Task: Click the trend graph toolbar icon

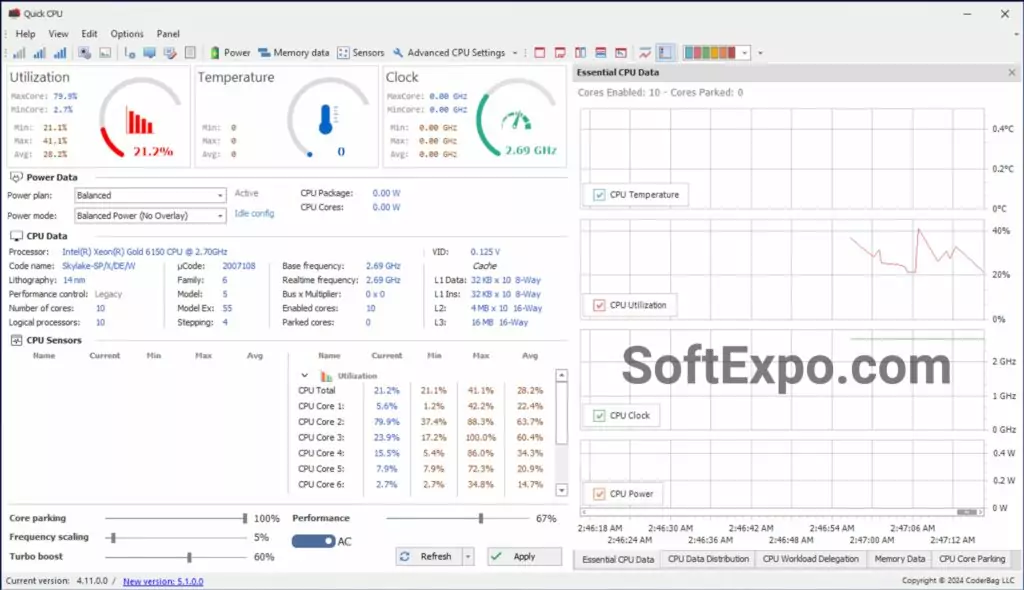Action: pos(644,51)
